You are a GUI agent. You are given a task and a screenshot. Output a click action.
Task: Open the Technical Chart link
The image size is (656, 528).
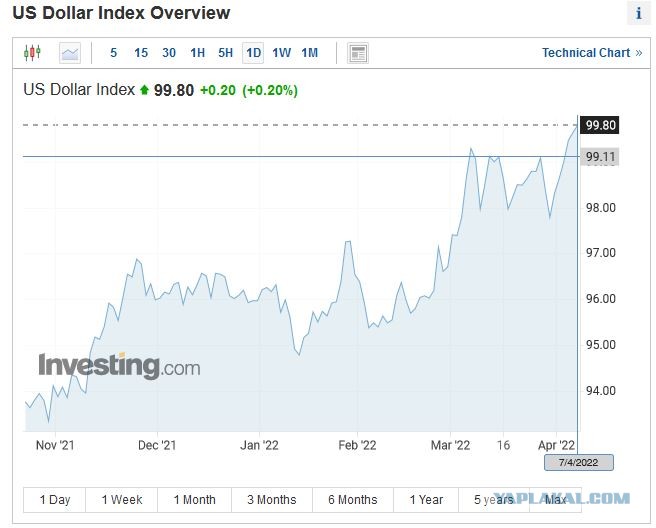coord(592,53)
